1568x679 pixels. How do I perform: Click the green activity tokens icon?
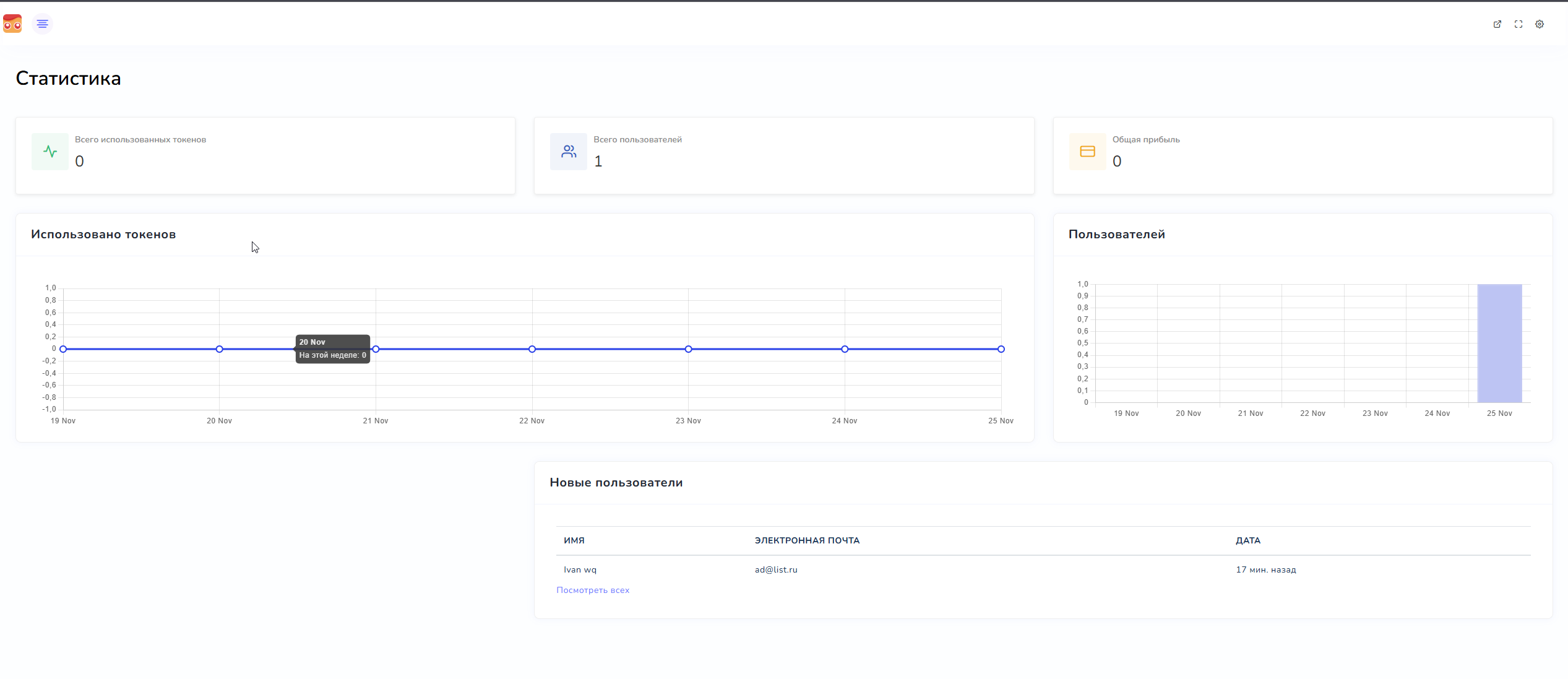[x=50, y=151]
